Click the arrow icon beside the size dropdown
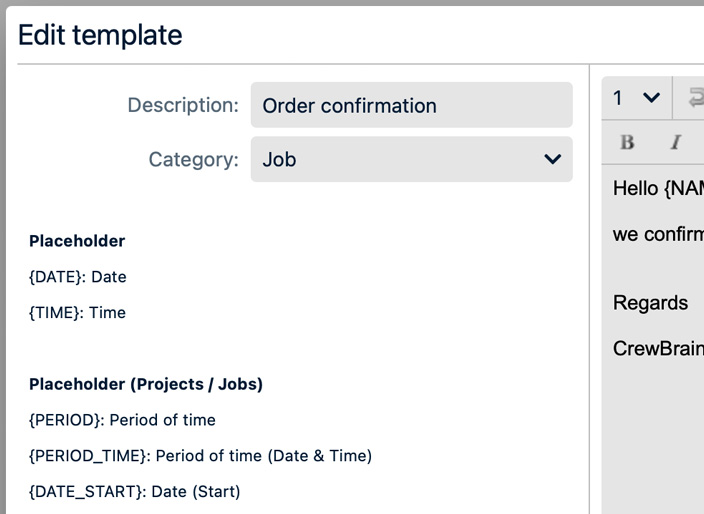 pos(693,98)
